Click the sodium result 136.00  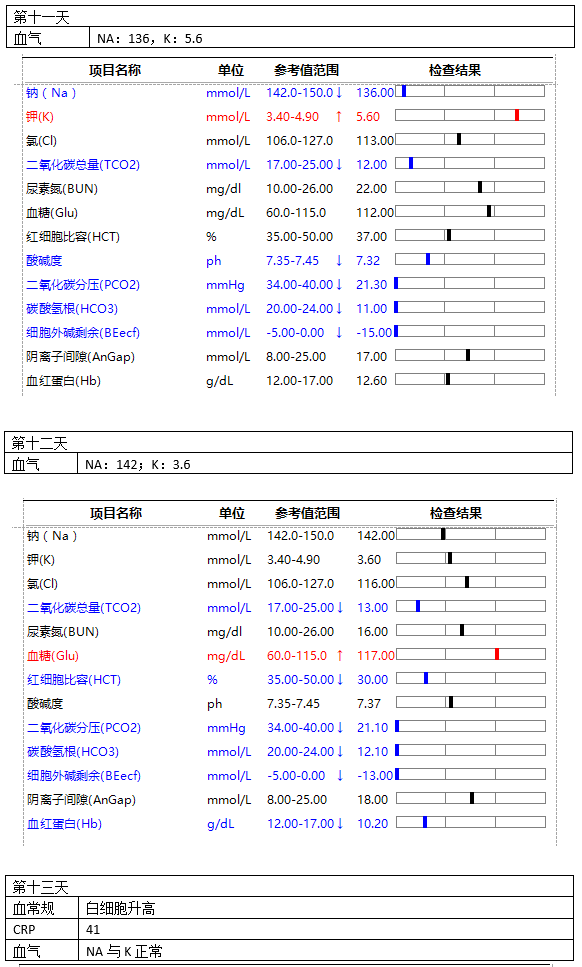[x=375, y=93]
